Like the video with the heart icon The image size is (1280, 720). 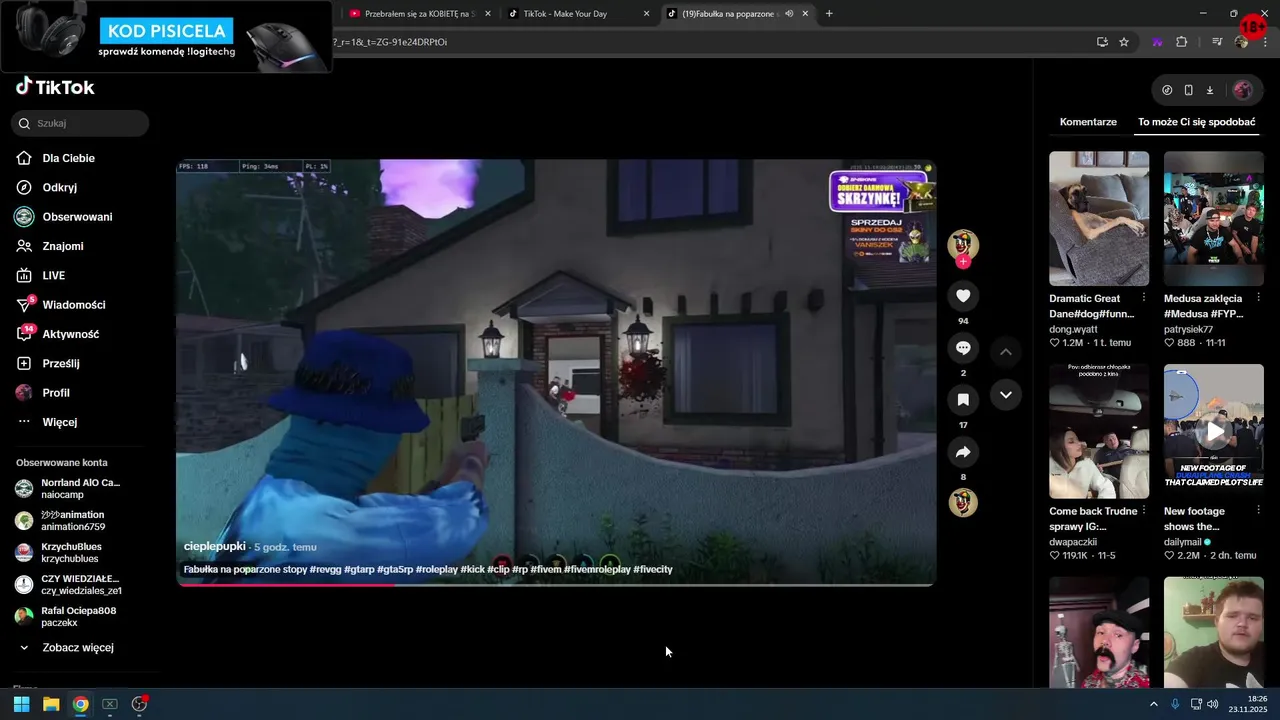pyautogui.click(x=963, y=296)
